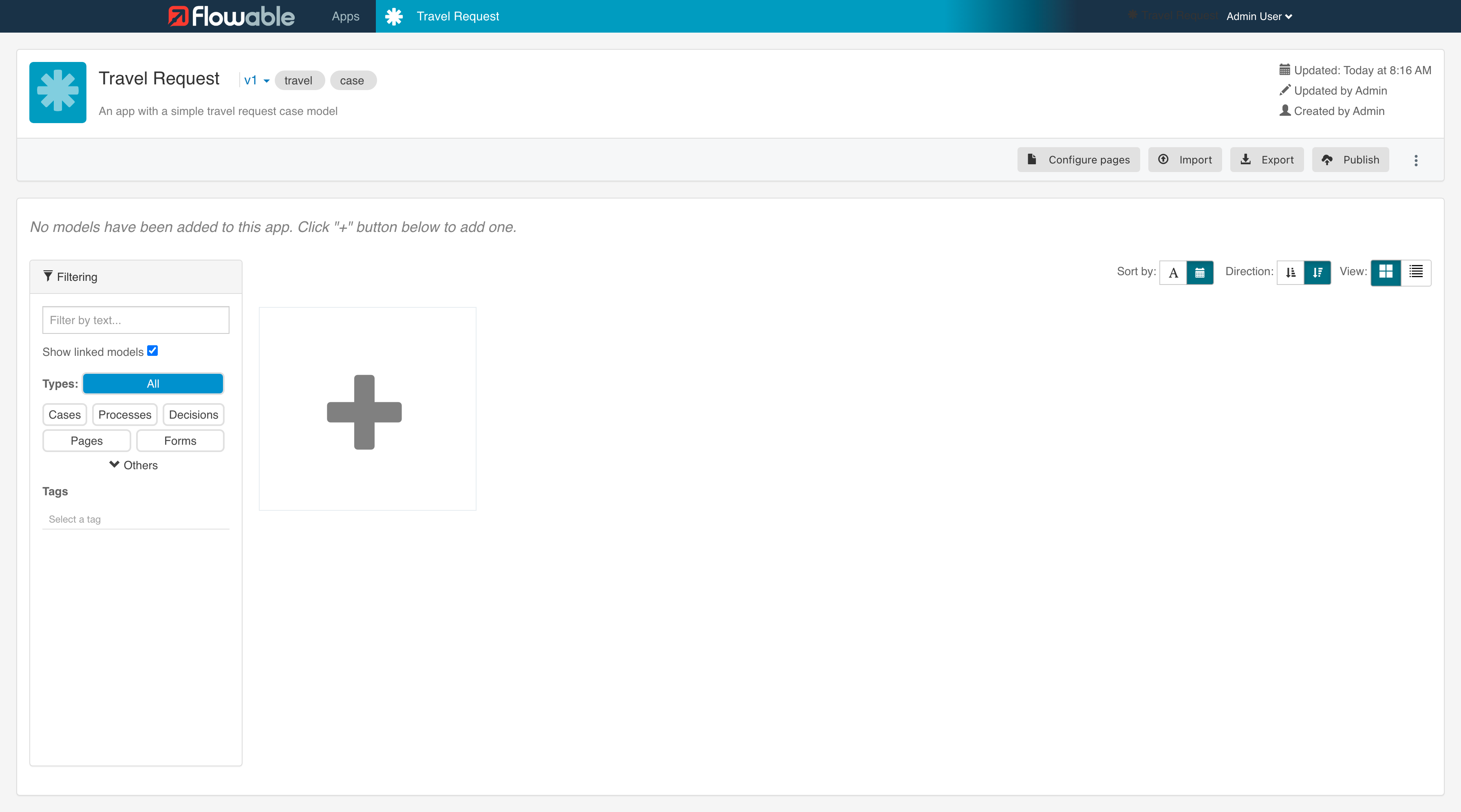The width and height of the screenshot is (1461, 812).
Task: Switch to grid view icon
Action: point(1386,272)
